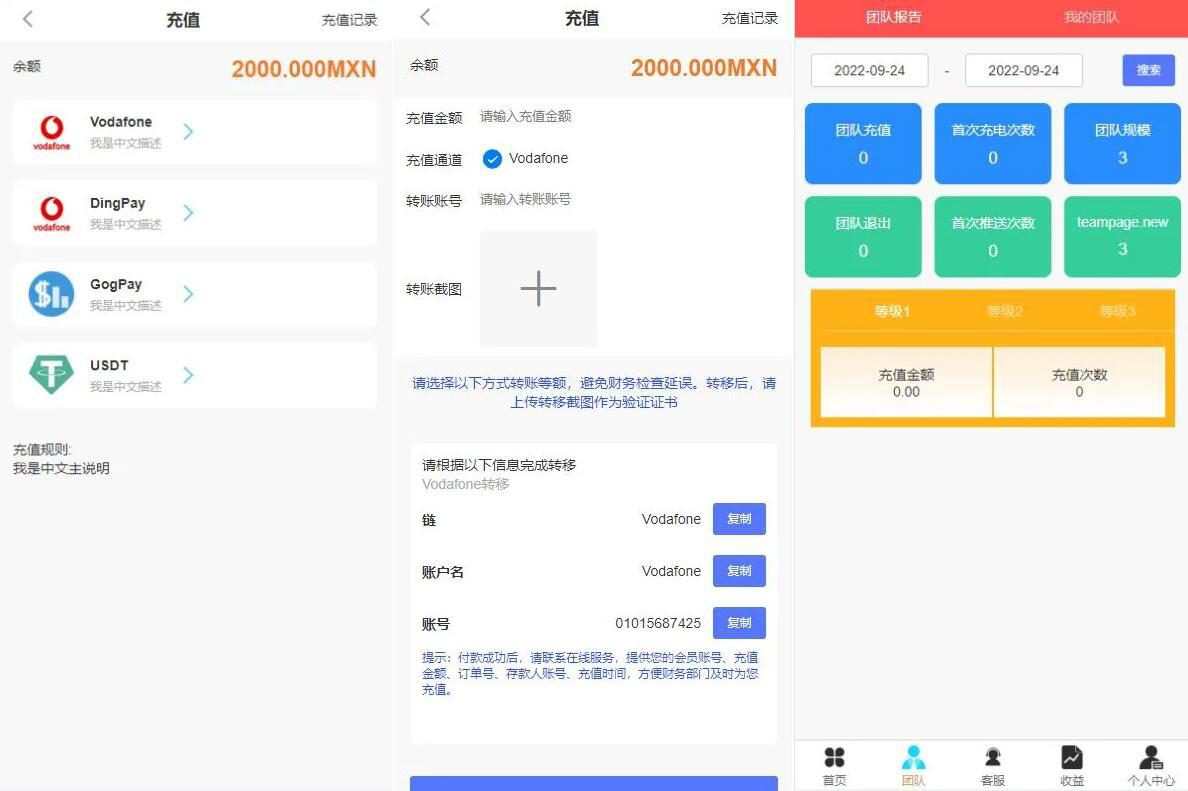Image resolution: width=1188 pixels, height=791 pixels.
Task: Open the start date picker field
Action: [869, 70]
